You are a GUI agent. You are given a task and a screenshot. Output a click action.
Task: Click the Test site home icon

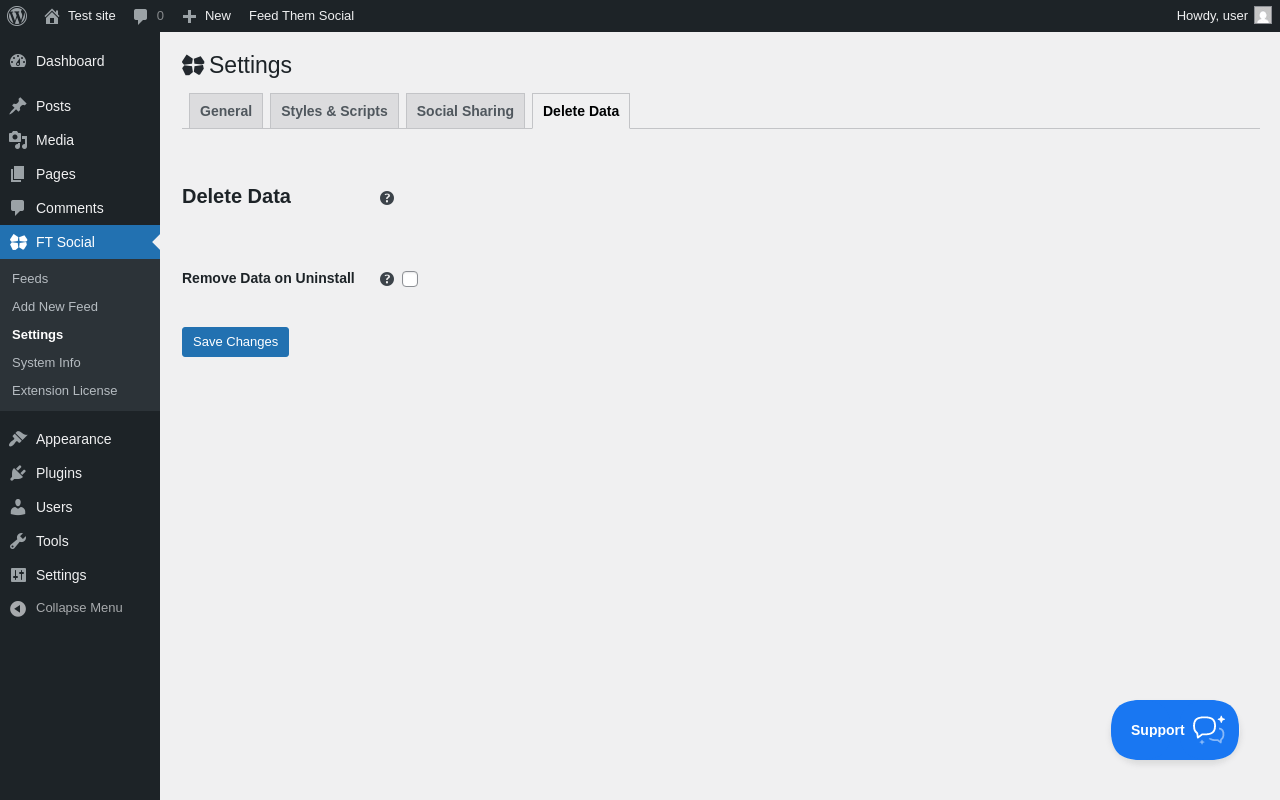[52, 16]
